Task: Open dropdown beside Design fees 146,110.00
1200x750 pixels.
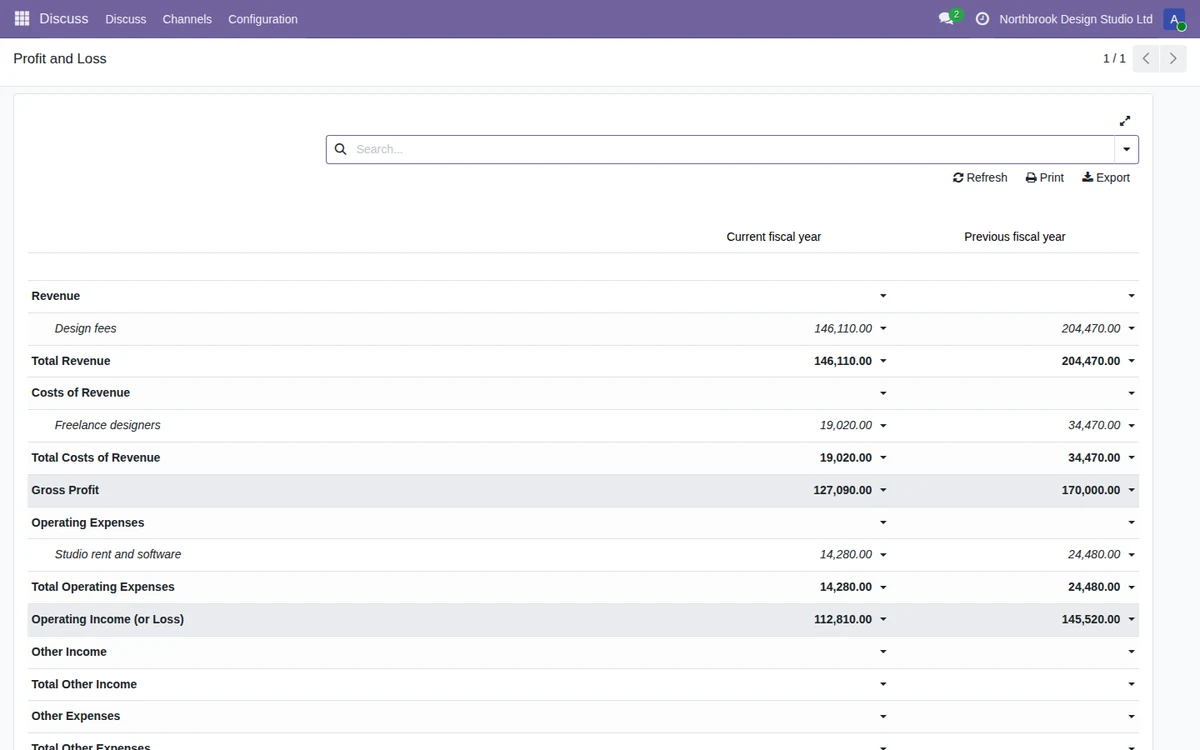Action: (883, 328)
